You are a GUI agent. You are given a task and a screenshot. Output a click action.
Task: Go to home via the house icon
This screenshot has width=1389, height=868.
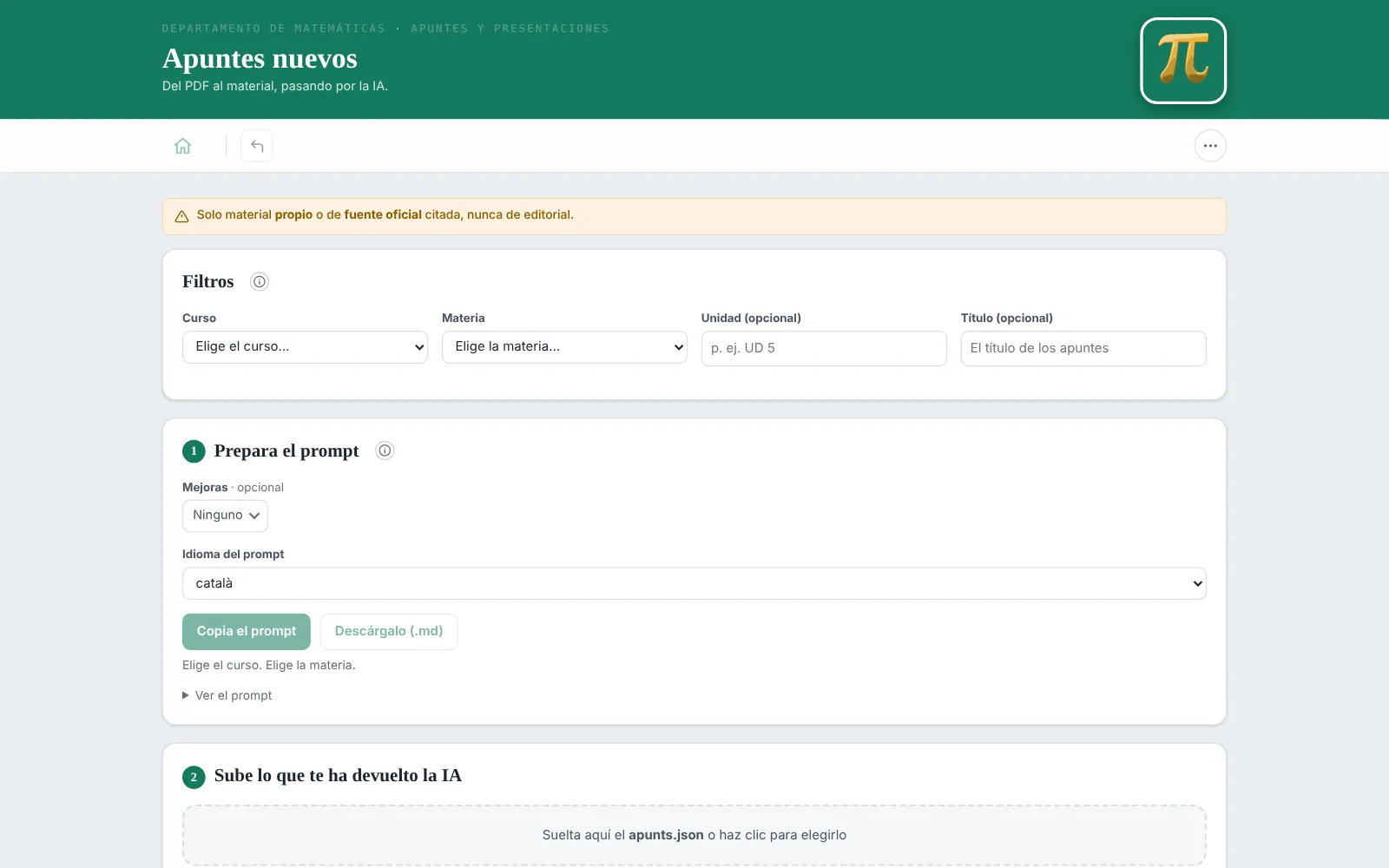click(182, 146)
